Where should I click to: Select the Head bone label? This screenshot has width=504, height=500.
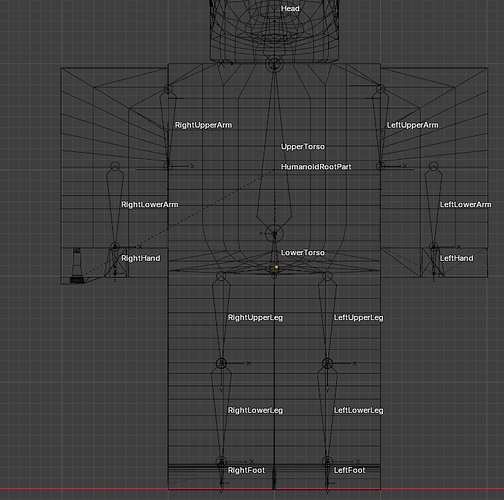pos(290,9)
